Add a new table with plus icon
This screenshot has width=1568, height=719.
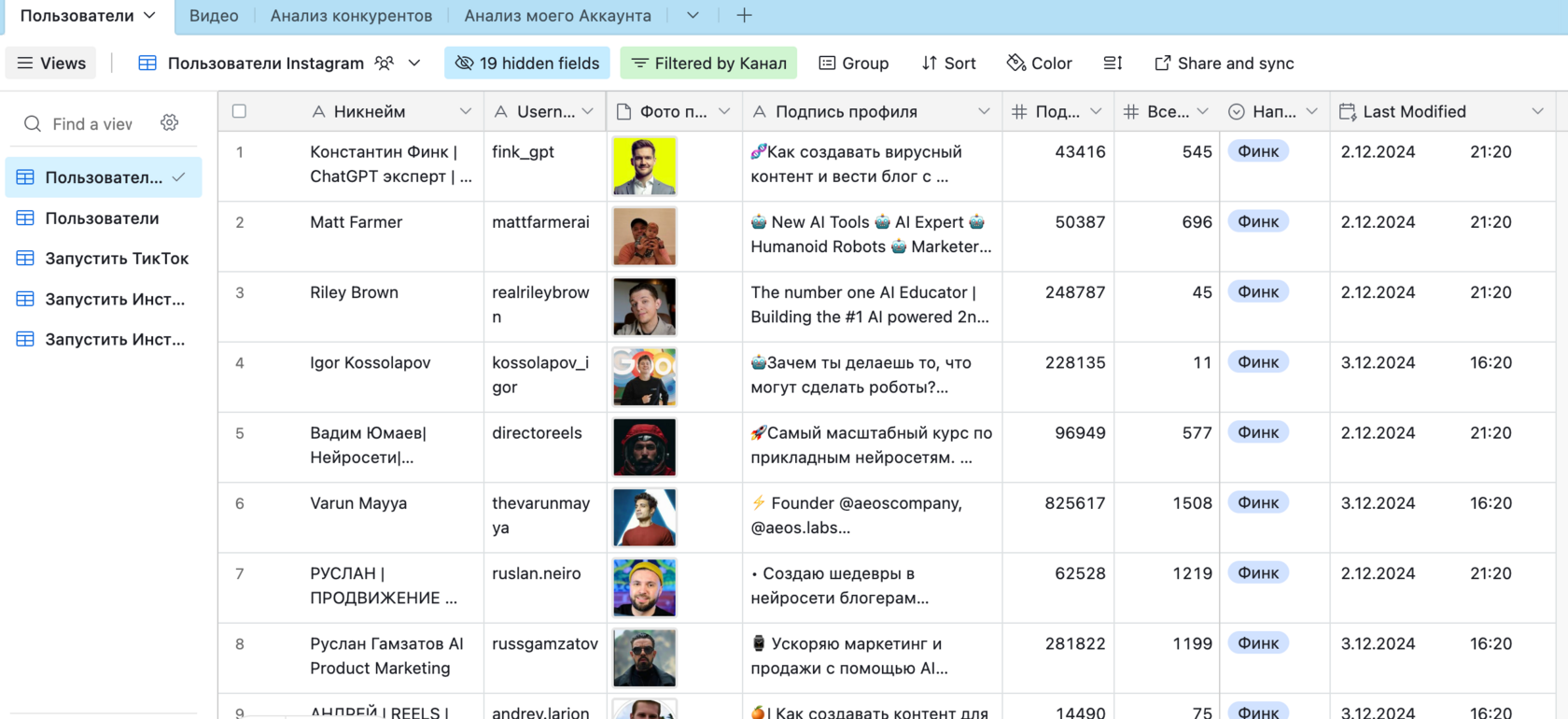[x=744, y=16]
